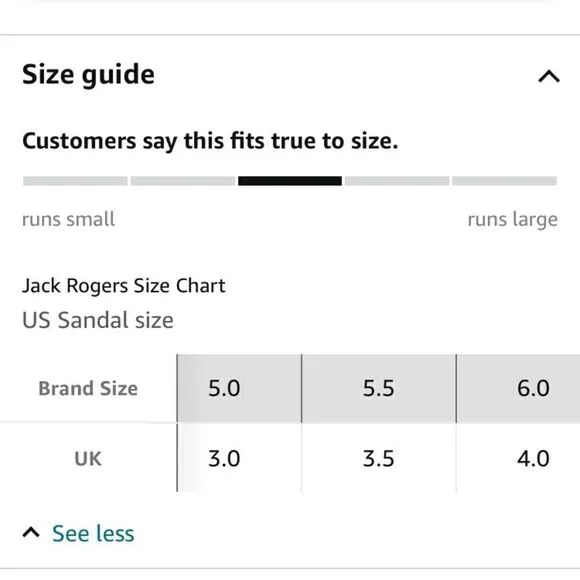Click the Size guide heading
Viewport: 580px width, 580px height.
(88, 75)
